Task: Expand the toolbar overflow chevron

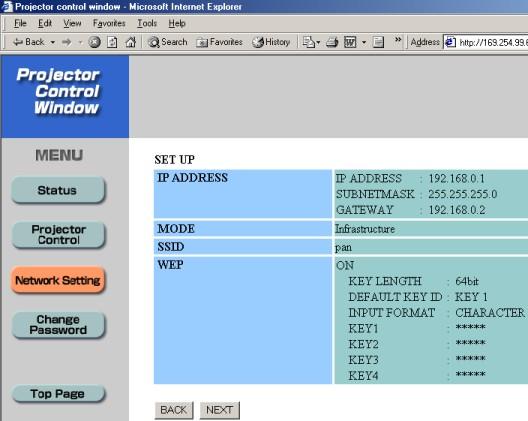Action: point(398,40)
